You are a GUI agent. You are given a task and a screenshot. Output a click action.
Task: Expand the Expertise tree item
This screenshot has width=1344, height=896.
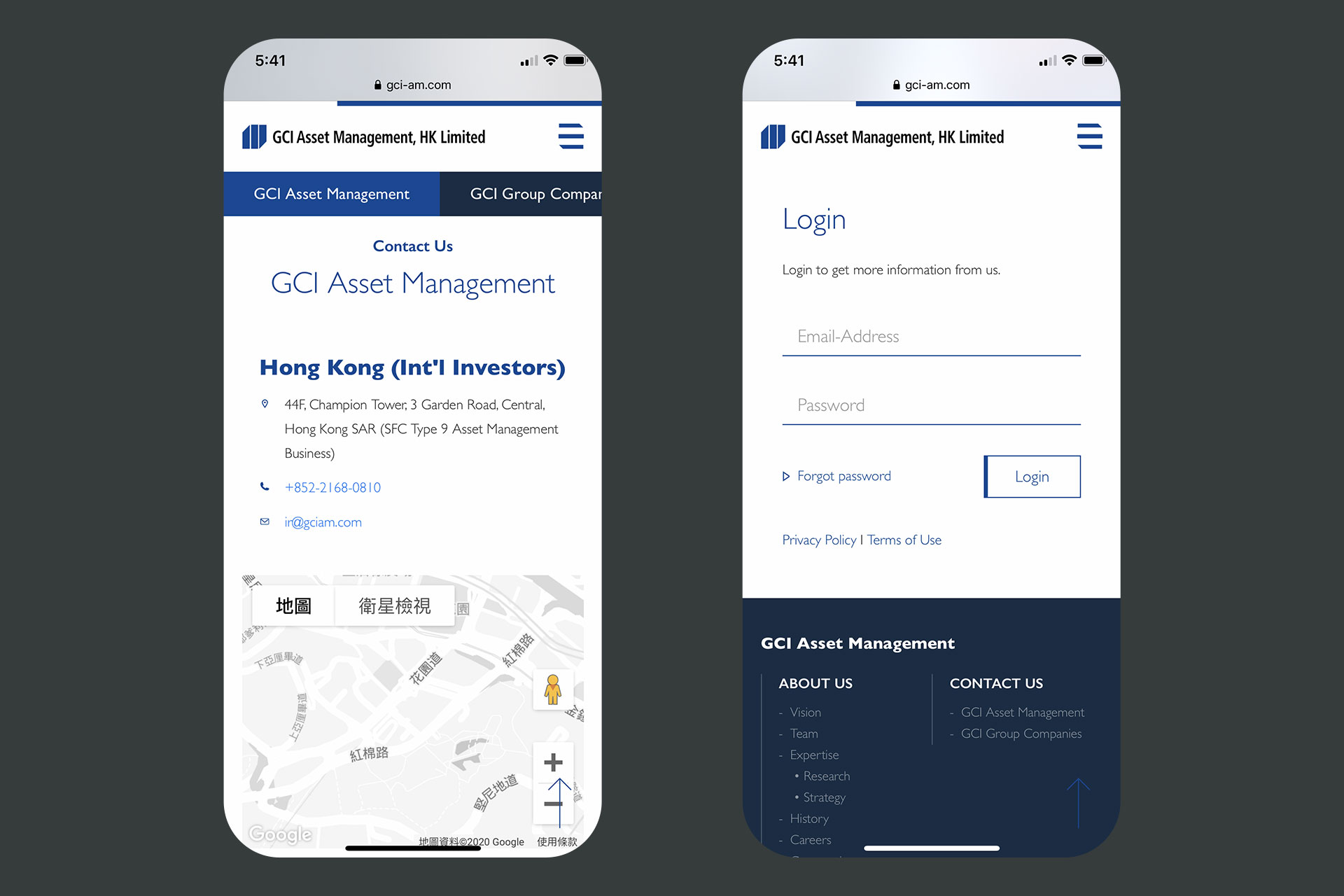point(813,754)
